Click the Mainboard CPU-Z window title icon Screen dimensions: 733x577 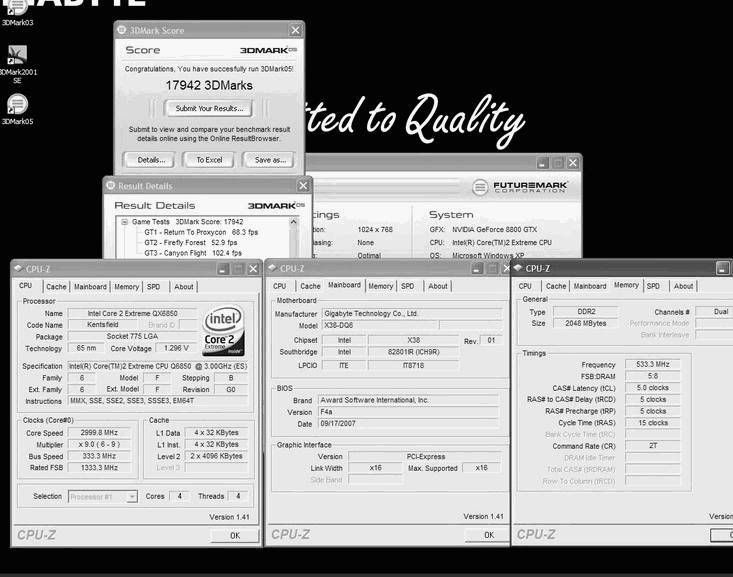pyautogui.click(x=273, y=268)
